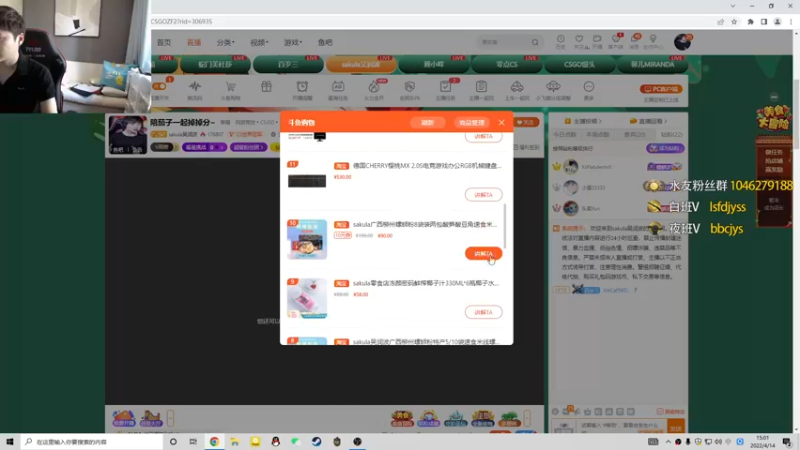Image resolution: width=800 pixels, height=450 pixels.
Task: Go to 首页 in navigation bar
Action: [x=164, y=42]
